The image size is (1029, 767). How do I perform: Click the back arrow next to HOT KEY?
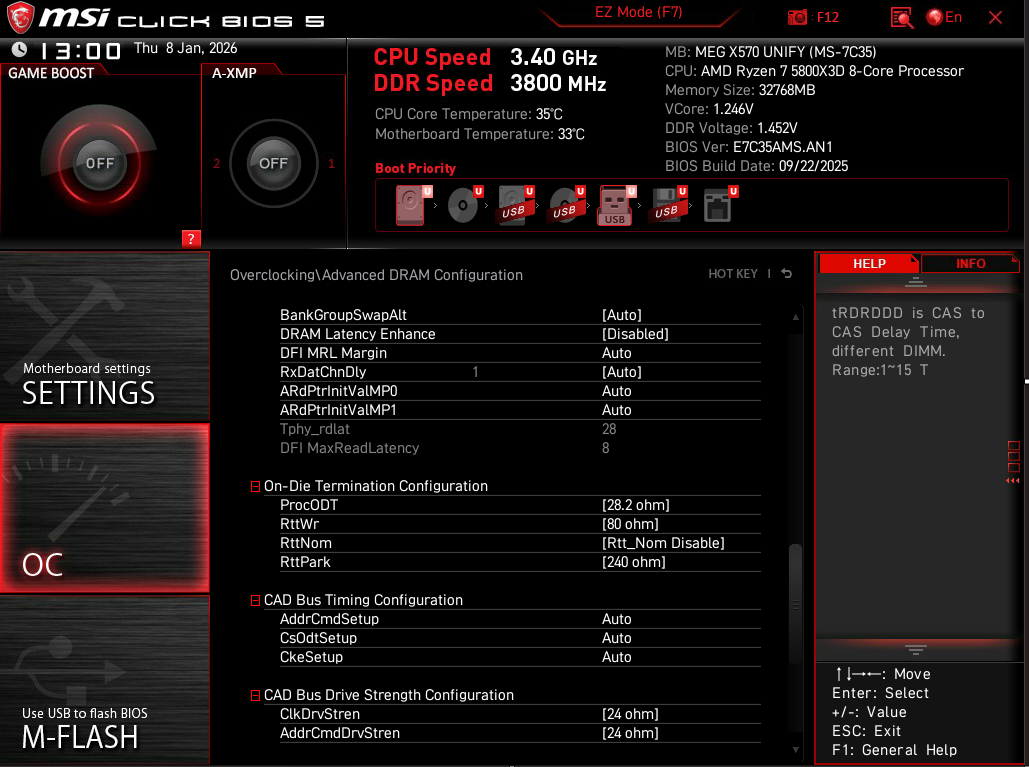point(786,274)
